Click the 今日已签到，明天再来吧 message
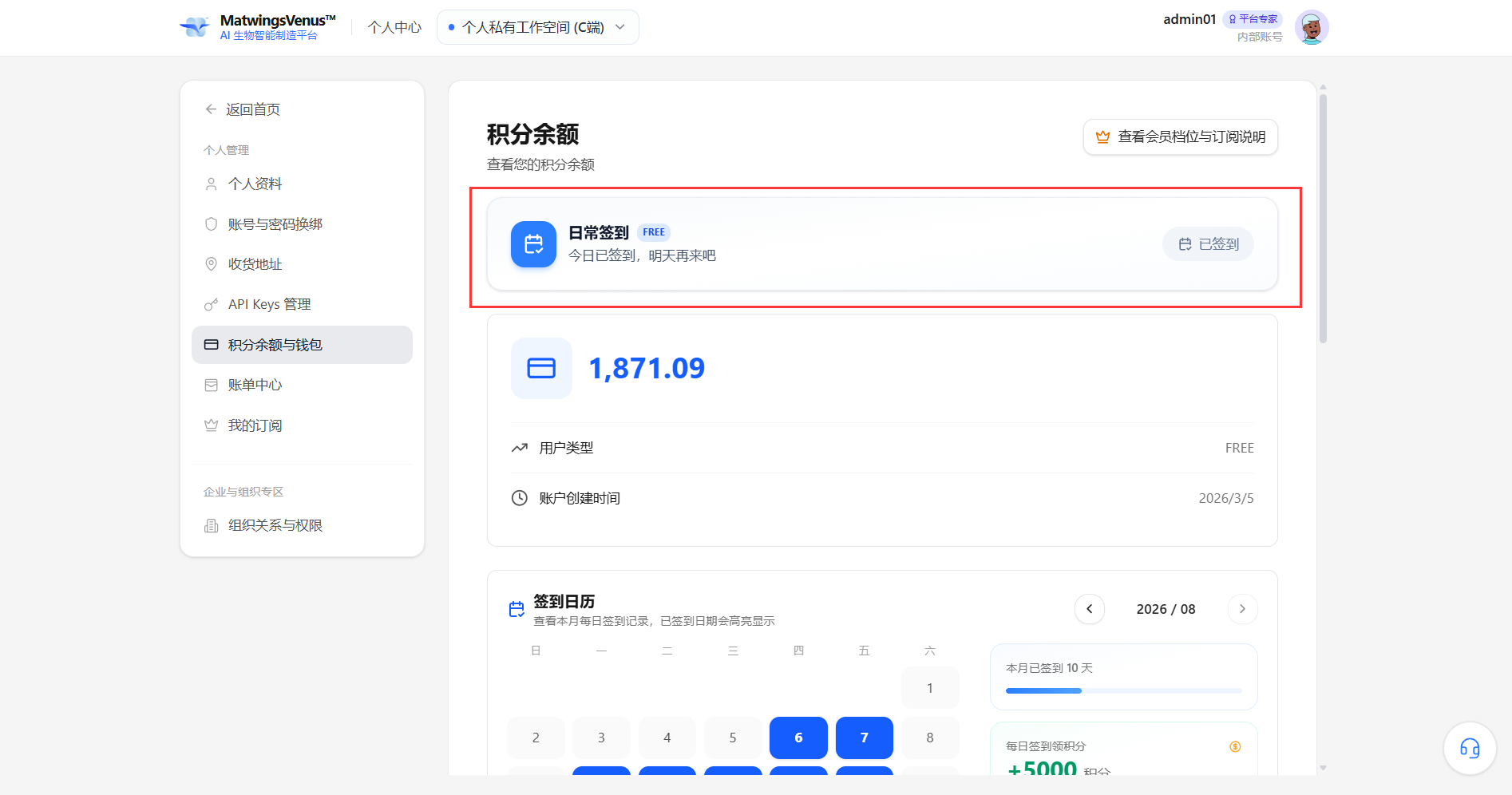The width and height of the screenshot is (1512, 795). point(642,255)
